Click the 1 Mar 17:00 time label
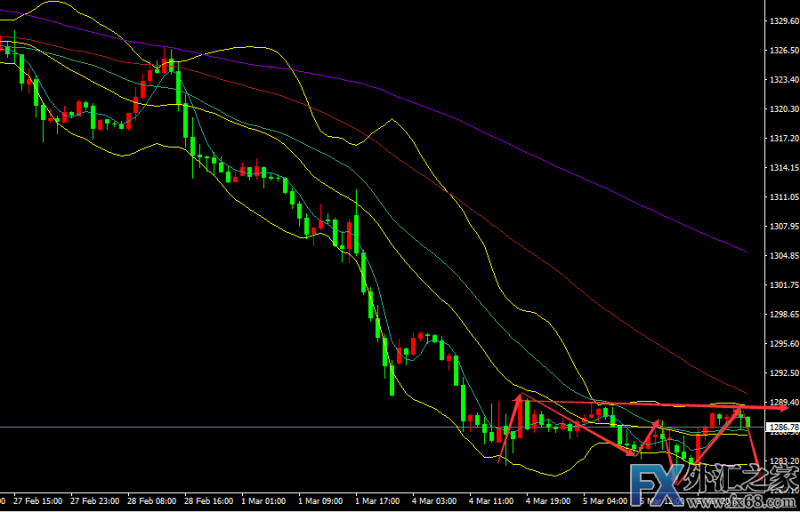This screenshot has height=512, width=800. coord(378,501)
